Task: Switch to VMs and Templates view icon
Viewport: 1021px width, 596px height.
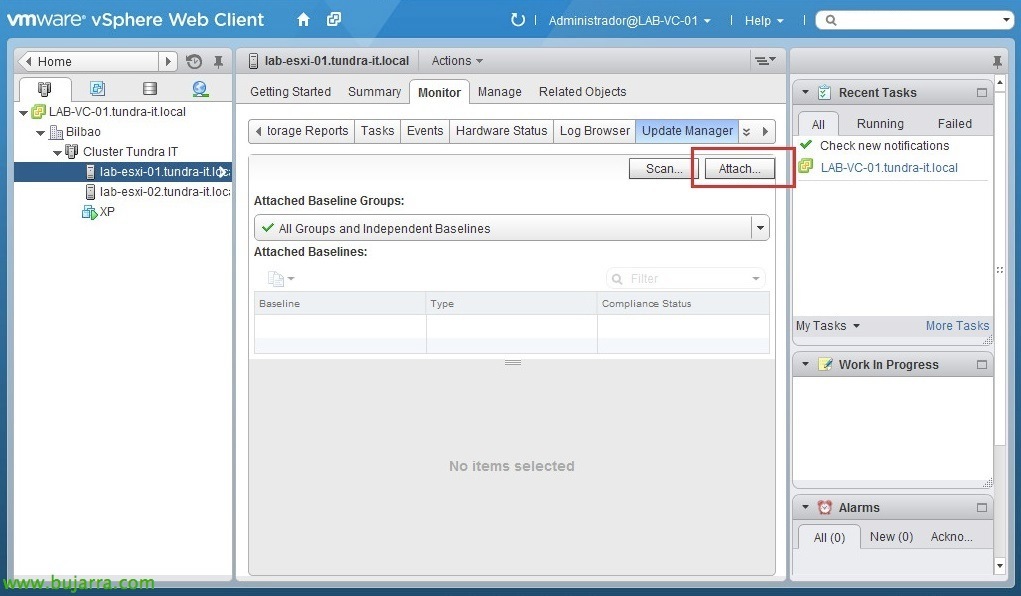Action: (97, 89)
